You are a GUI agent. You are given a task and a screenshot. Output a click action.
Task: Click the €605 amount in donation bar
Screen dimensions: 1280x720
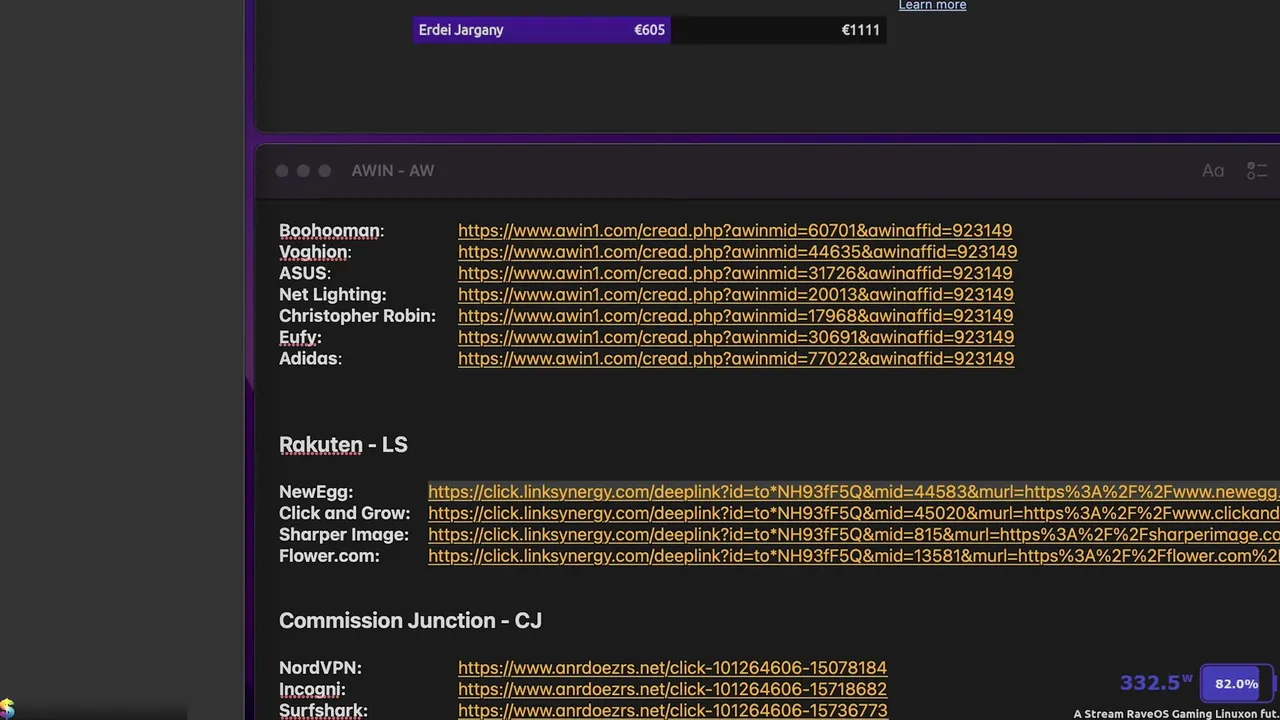649,30
